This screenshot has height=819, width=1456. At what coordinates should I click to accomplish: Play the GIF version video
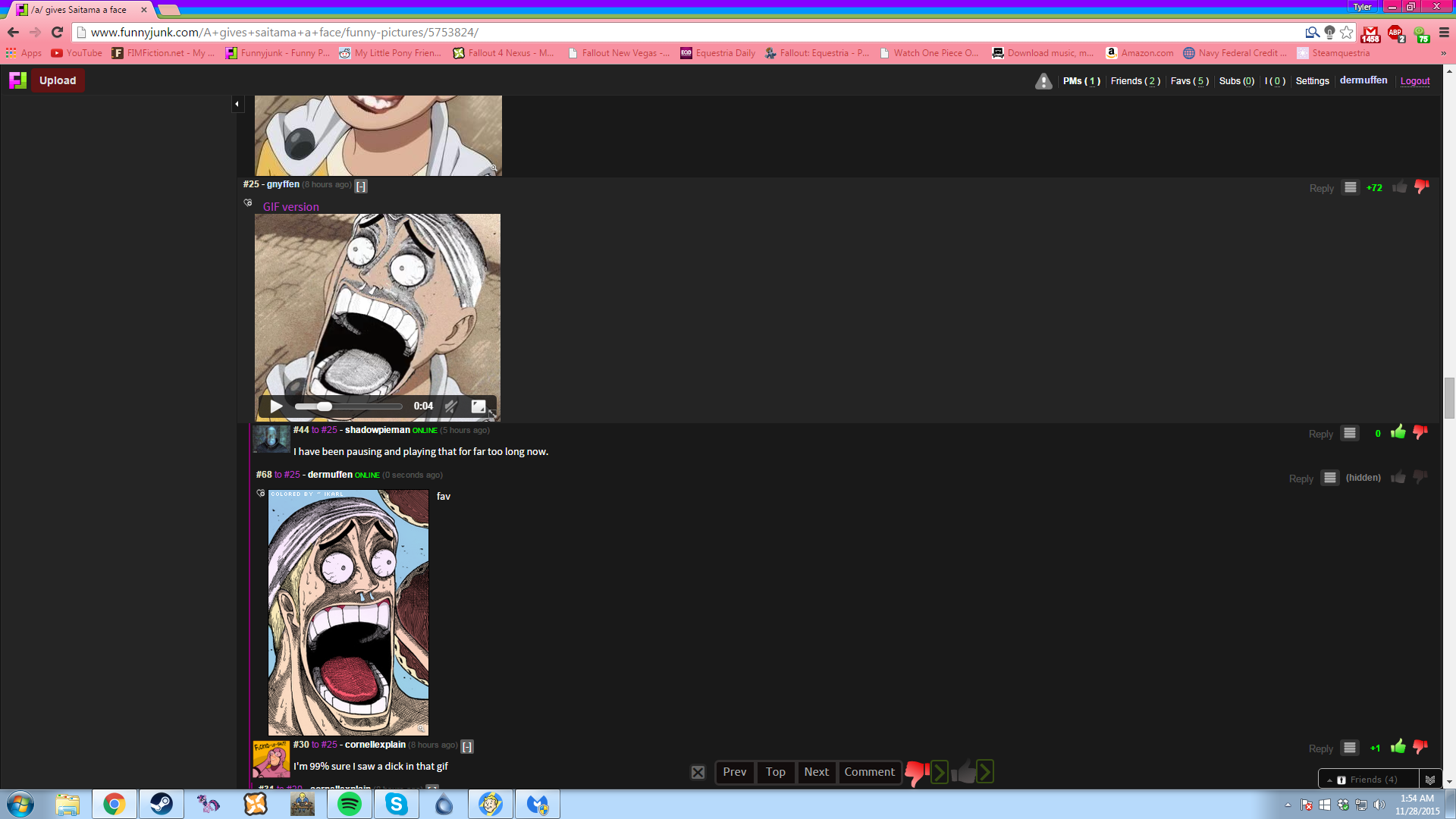277,406
